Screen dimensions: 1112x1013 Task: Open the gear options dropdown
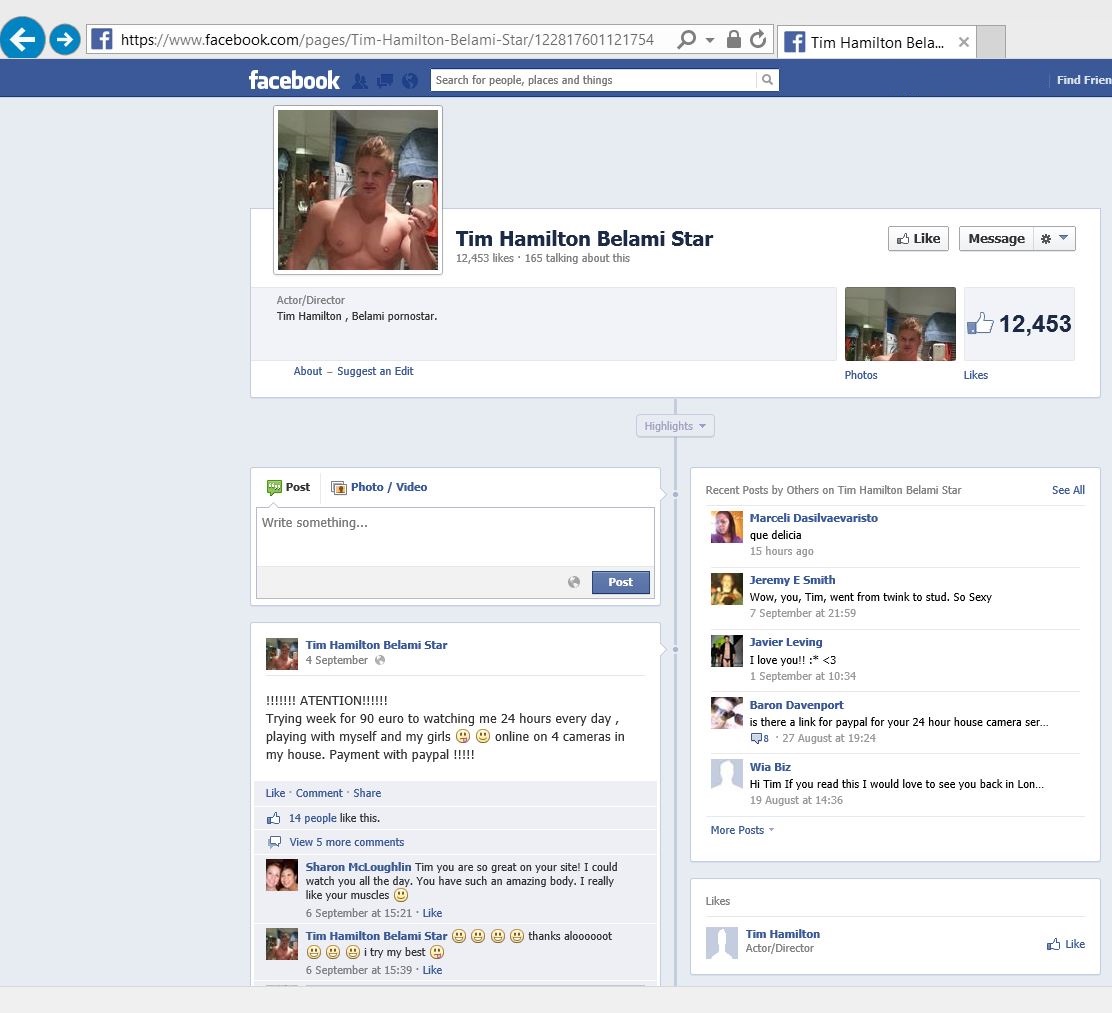[x=1055, y=238]
